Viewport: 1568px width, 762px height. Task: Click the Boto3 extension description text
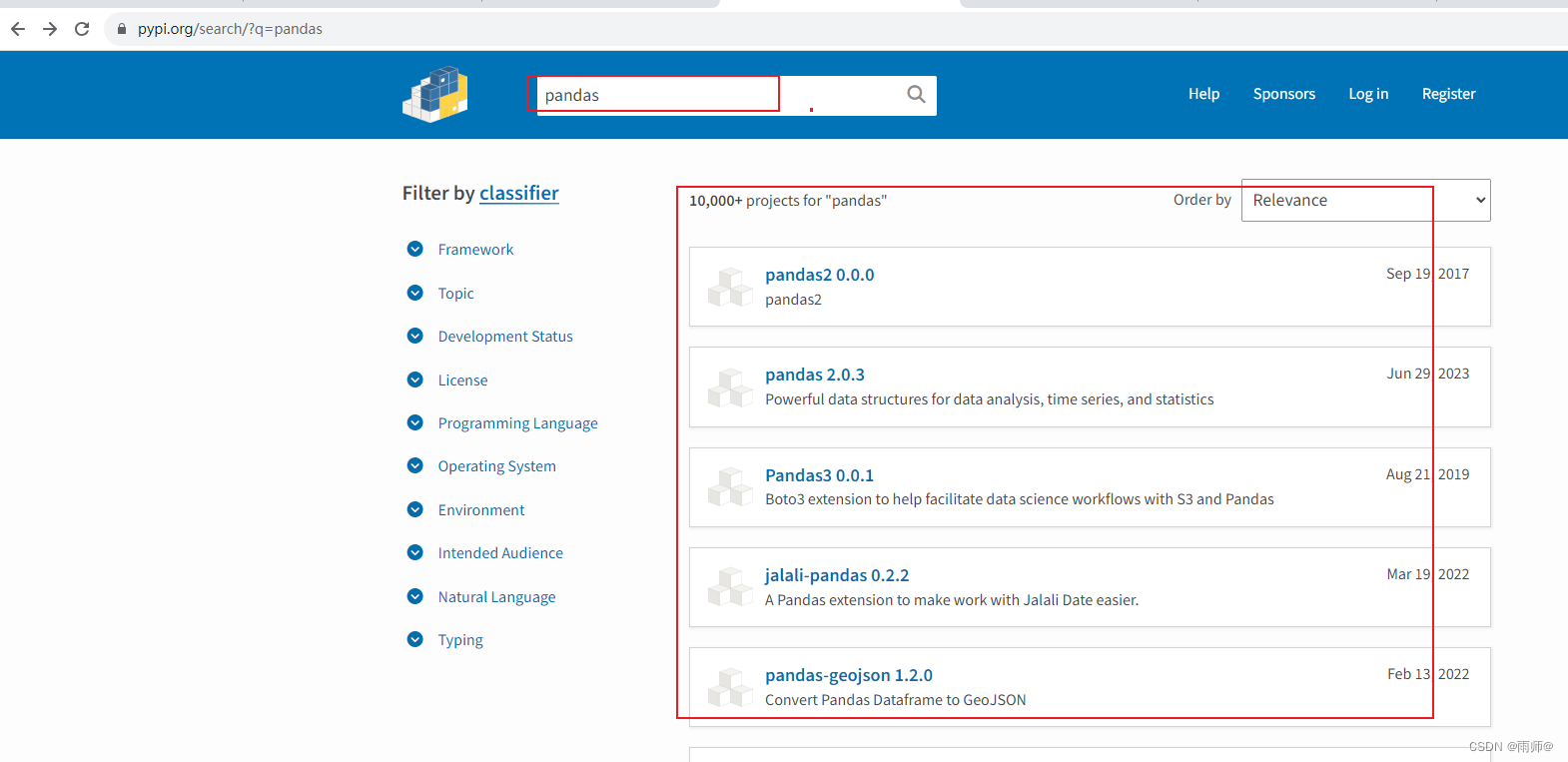[x=1020, y=499]
